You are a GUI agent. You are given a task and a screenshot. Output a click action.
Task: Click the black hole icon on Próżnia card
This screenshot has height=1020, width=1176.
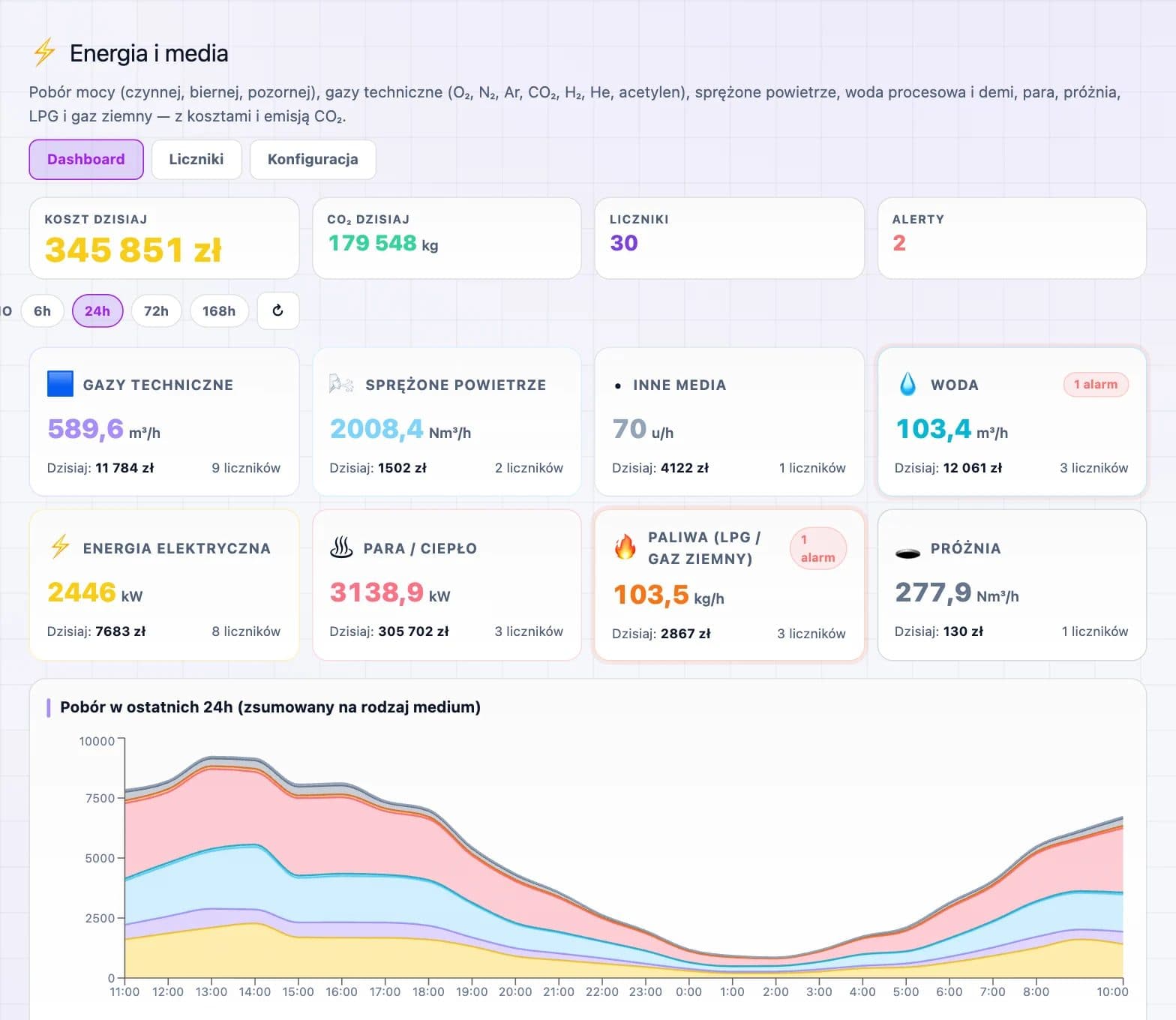click(907, 553)
